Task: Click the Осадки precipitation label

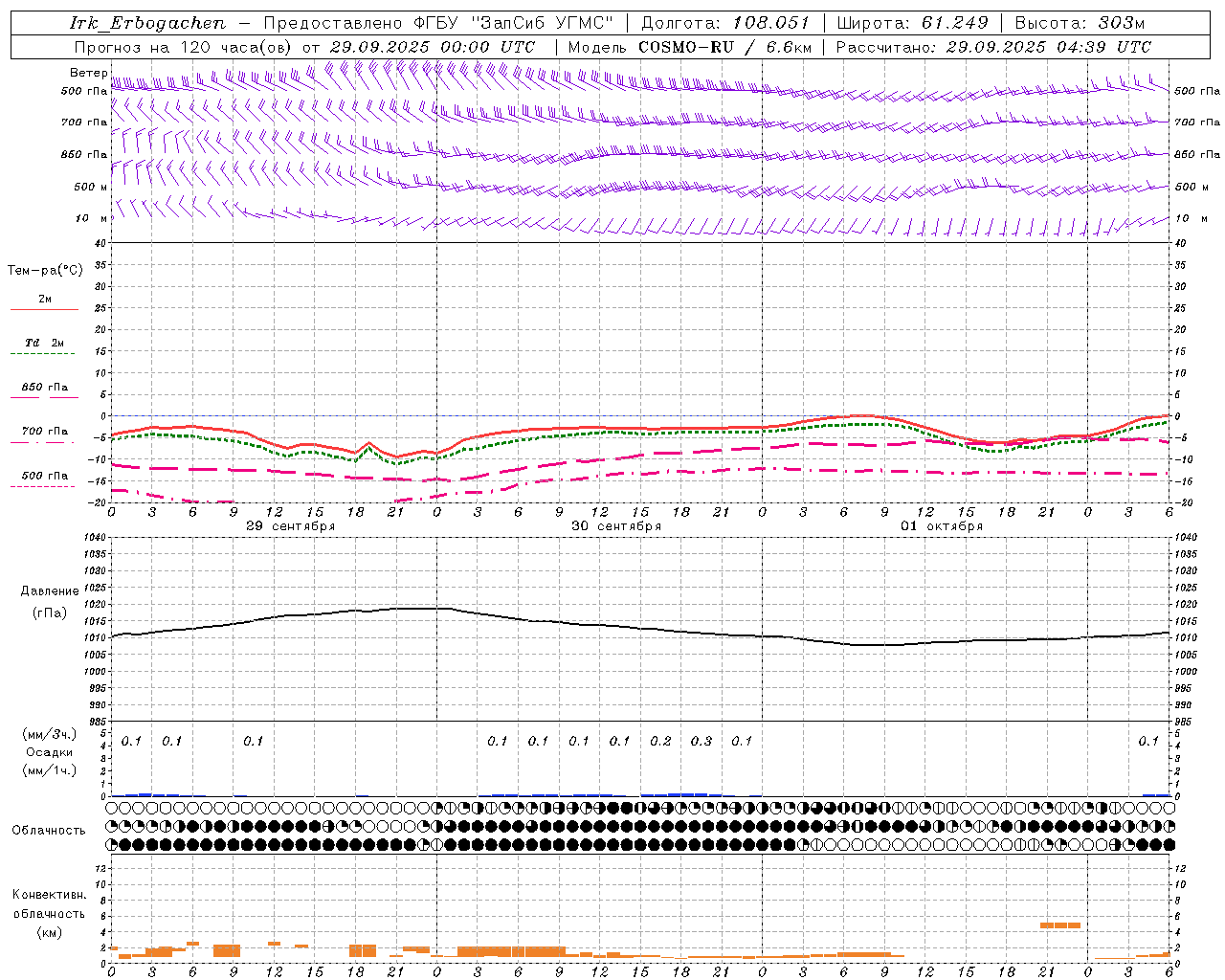Action: coord(50,752)
